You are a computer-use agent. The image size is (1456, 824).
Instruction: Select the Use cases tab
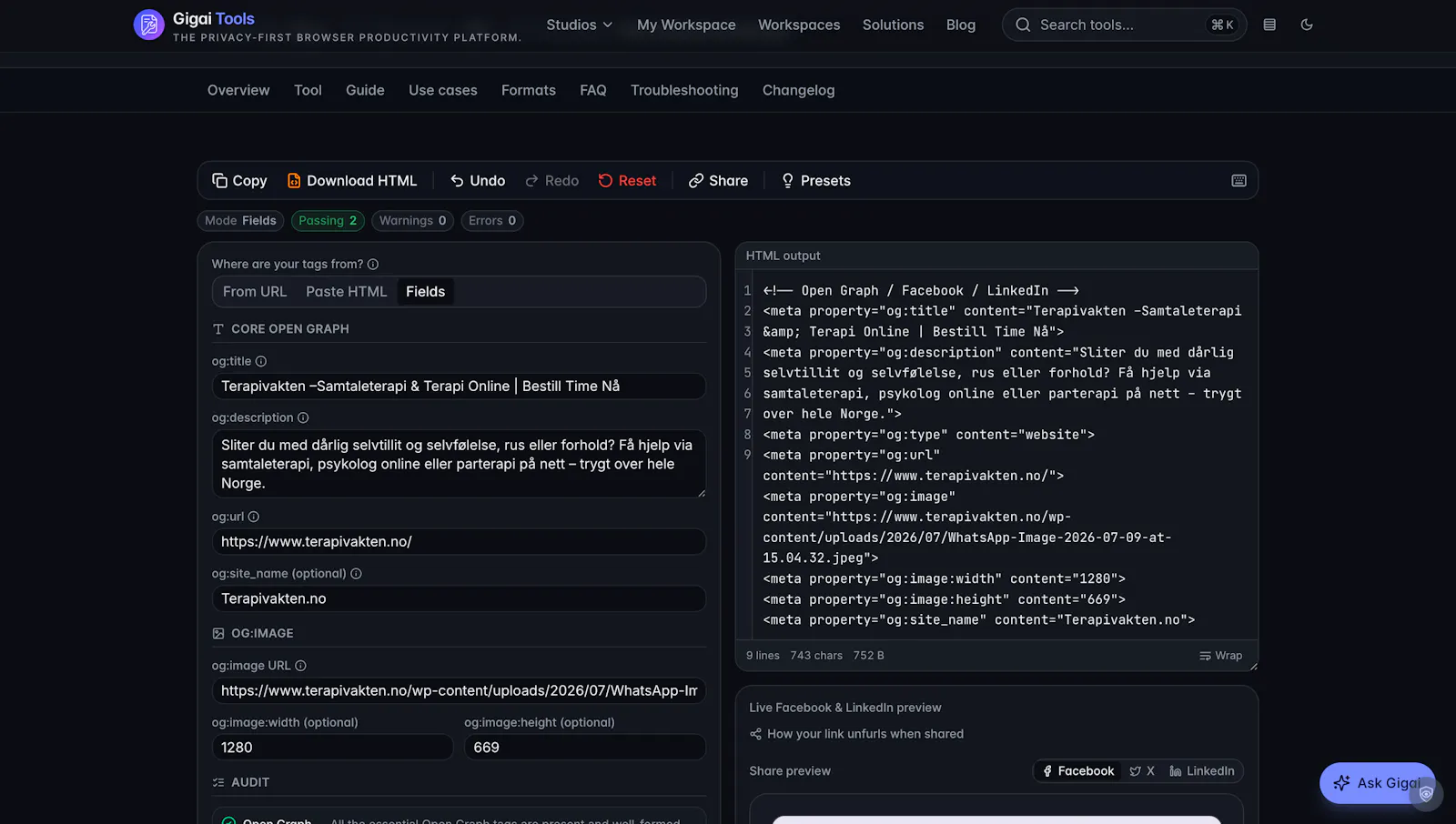(x=443, y=90)
